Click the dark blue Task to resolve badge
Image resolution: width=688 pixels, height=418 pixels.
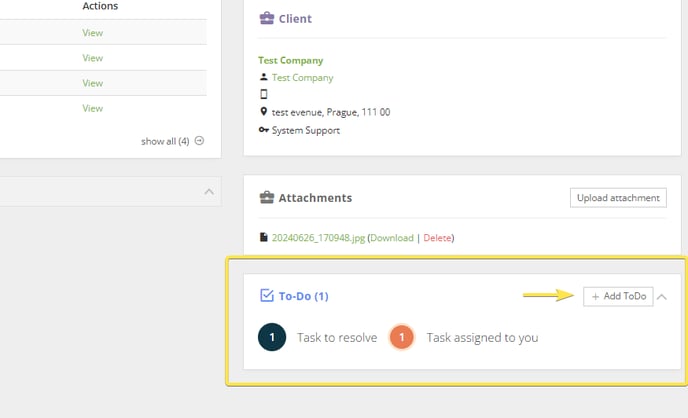pyautogui.click(x=272, y=337)
